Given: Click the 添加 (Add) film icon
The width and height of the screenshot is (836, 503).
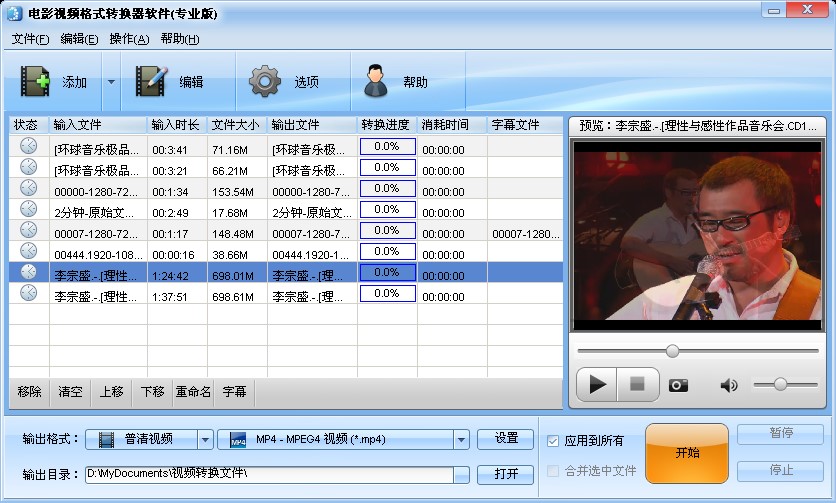Looking at the screenshot, I should 36,82.
